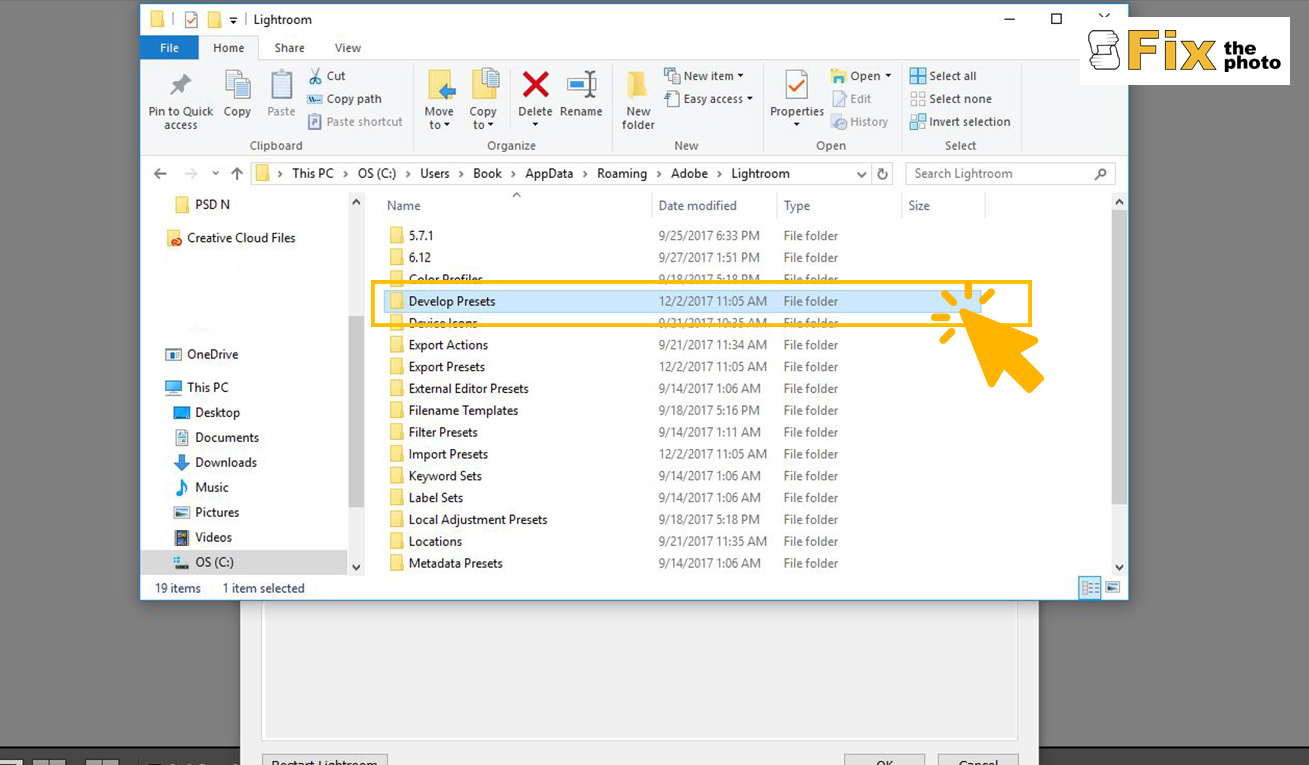
Task: Refresh the folder view
Action: click(x=882, y=174)
